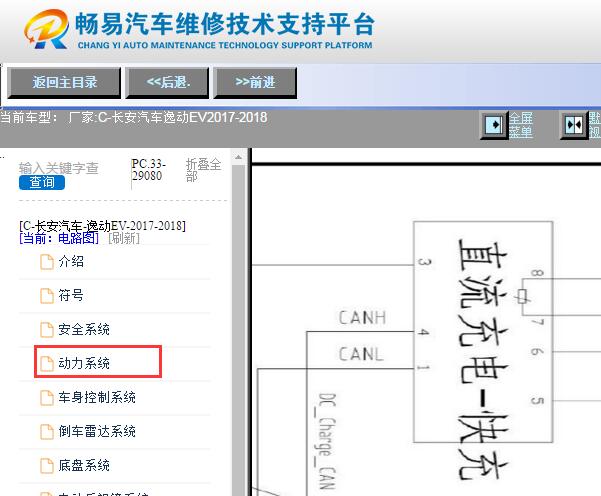Click the page icon beside 动力系统
Screen dimensions: 601x496
[x=47, y=363]
